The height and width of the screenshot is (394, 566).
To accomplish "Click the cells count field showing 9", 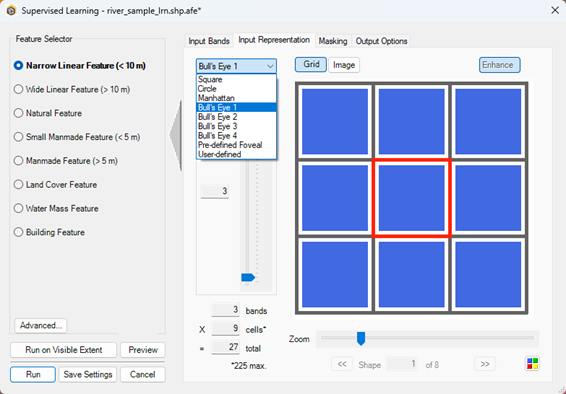I will (x=225, y=329).
